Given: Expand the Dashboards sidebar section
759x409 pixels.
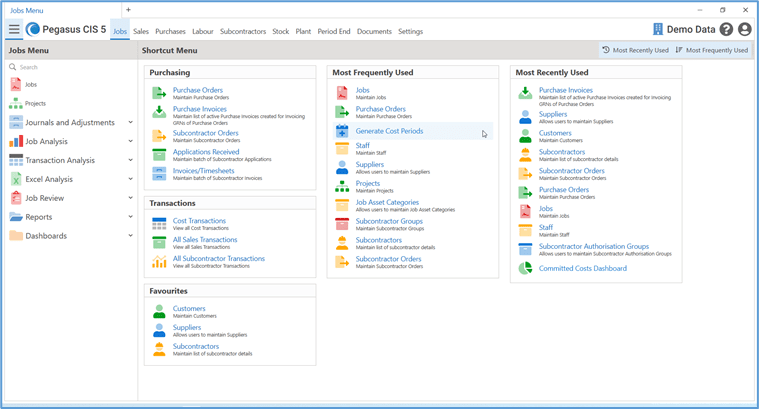Looking at the screenshot, I should coord(130,236).
